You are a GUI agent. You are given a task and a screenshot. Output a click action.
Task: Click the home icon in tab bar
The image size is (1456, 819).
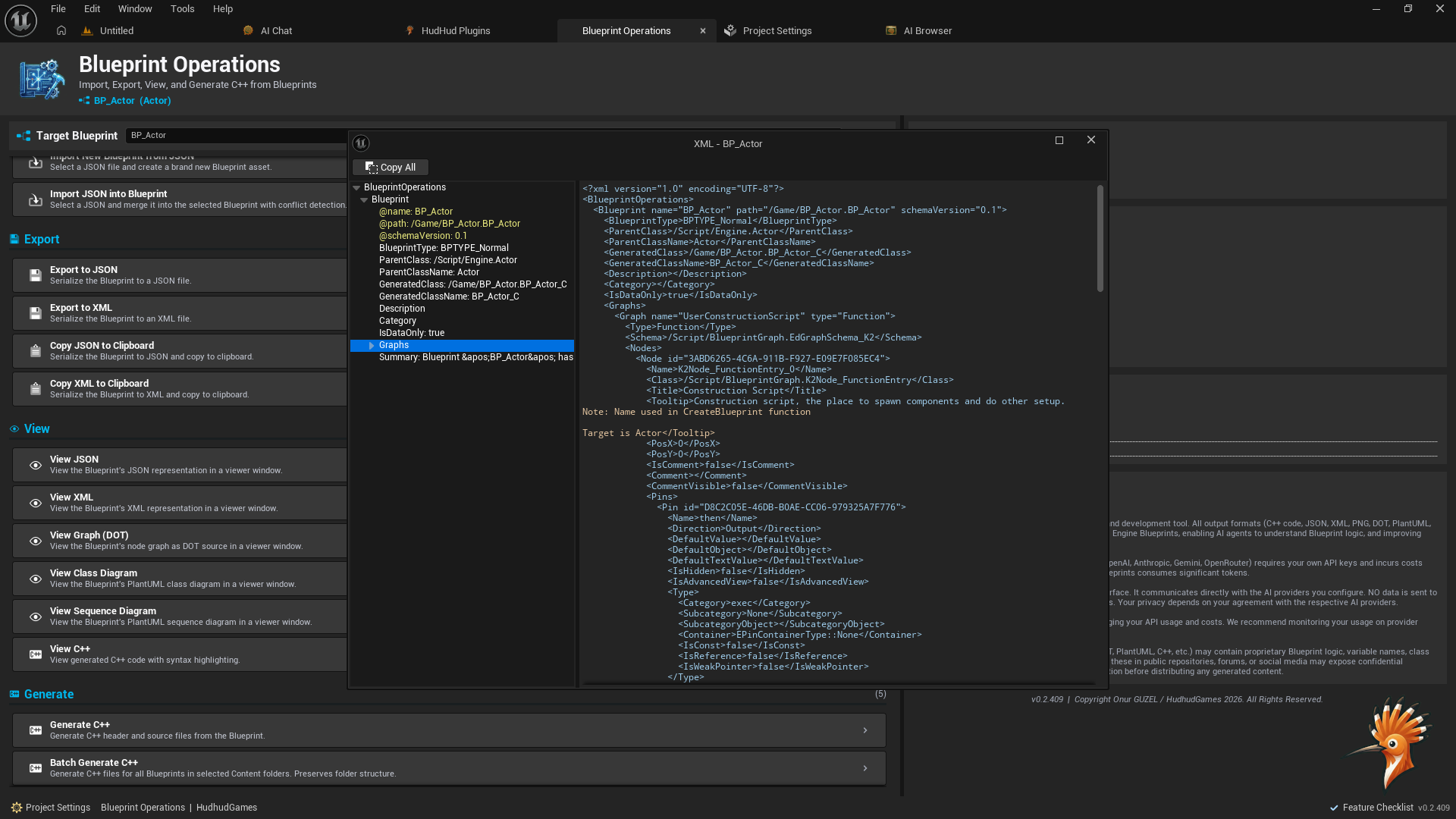pos(61,30)
